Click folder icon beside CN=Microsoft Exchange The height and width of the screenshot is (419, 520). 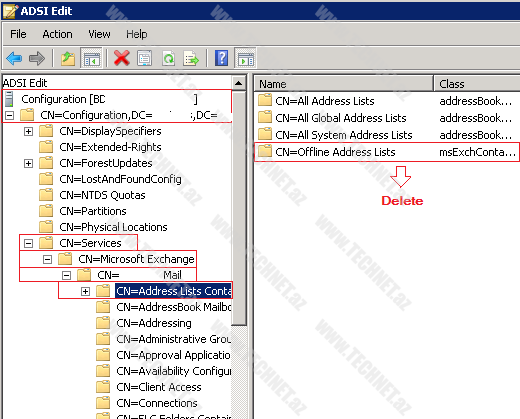tap(65, 259)
